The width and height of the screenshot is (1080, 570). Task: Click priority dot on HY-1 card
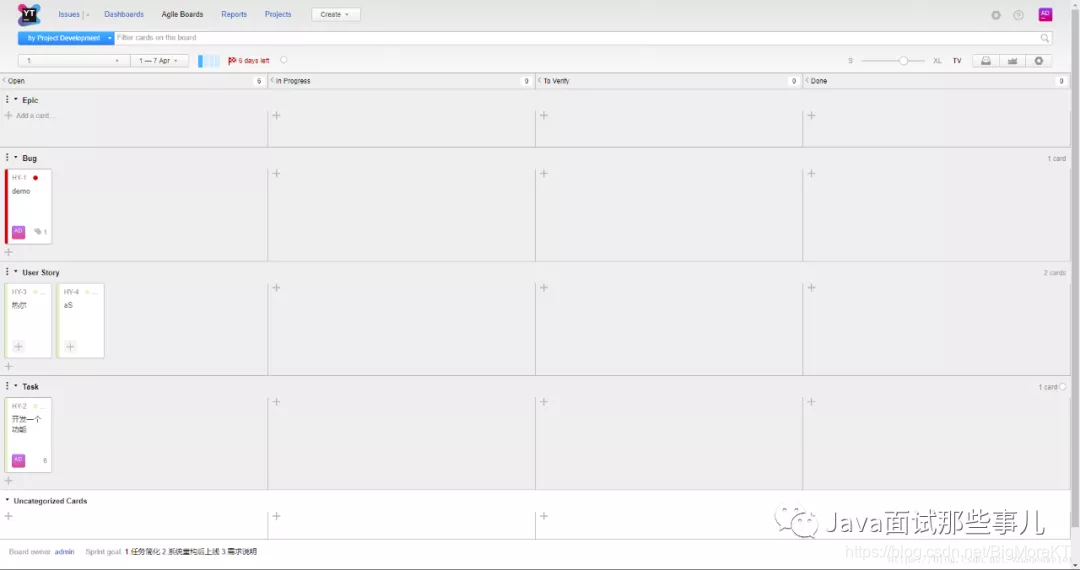coord(35,178)
